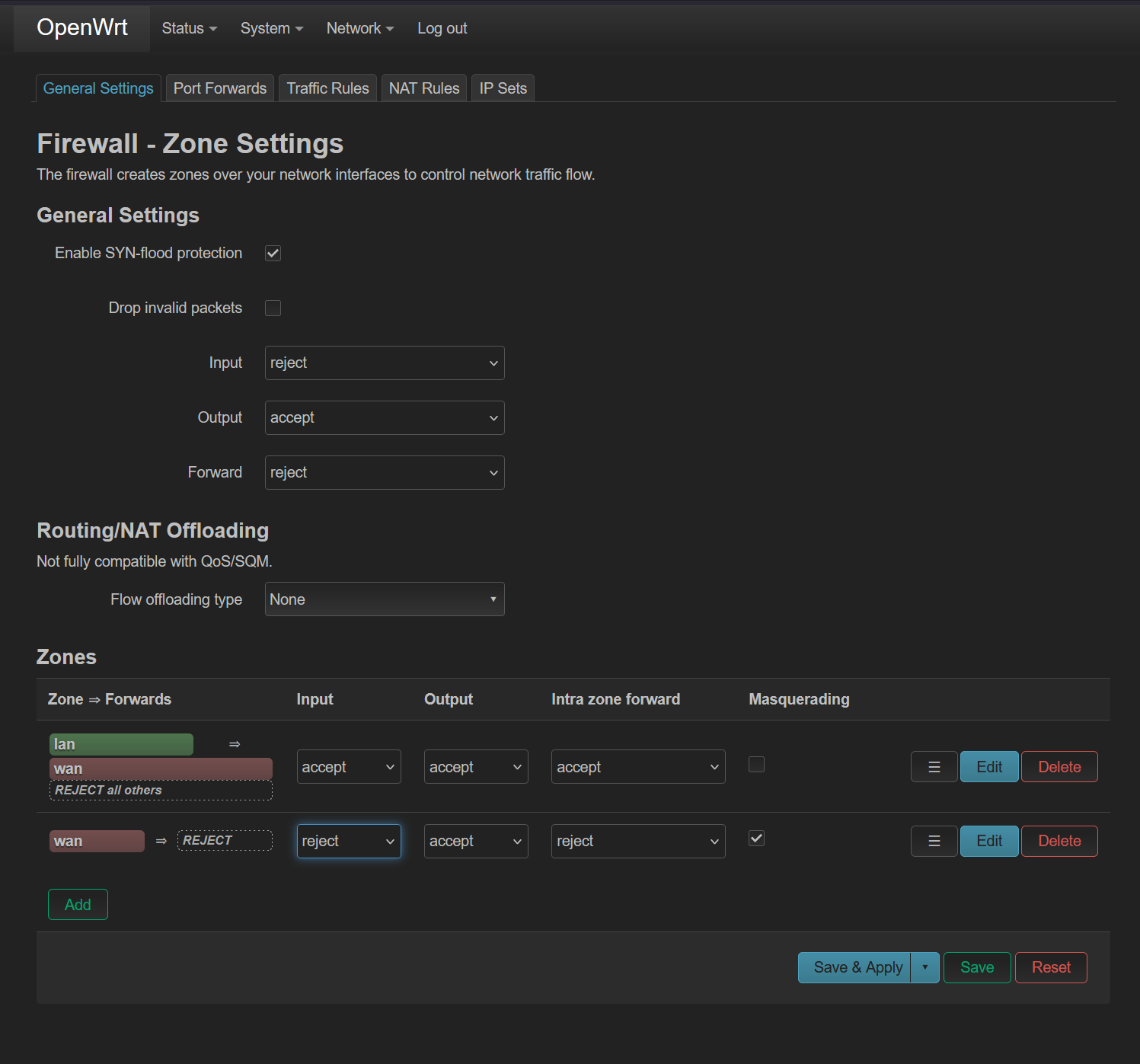Open the general Forward policy dropdown
1140x1064 pixels.
[x=385, y=472]
